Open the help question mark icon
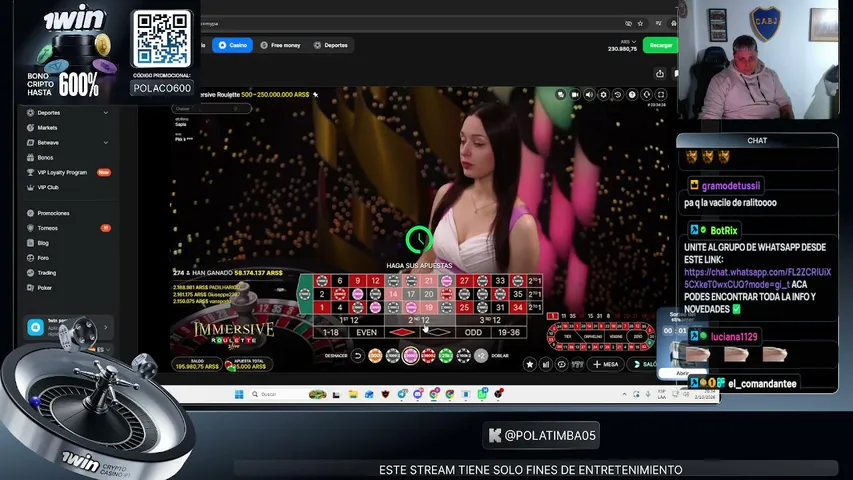 click(632, 95)
